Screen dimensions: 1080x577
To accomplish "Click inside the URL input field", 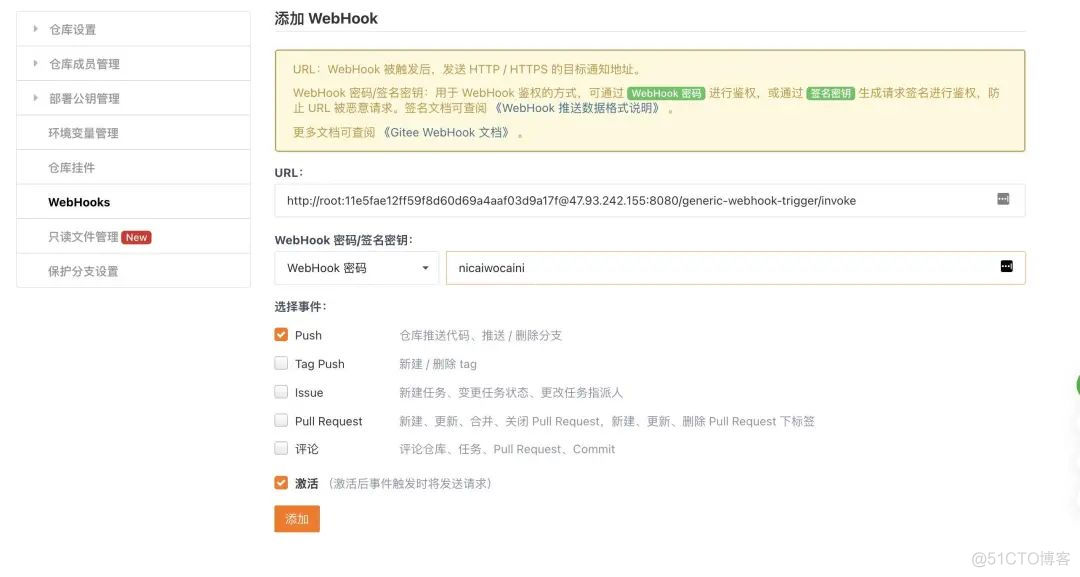I will [x=600, y=199].
